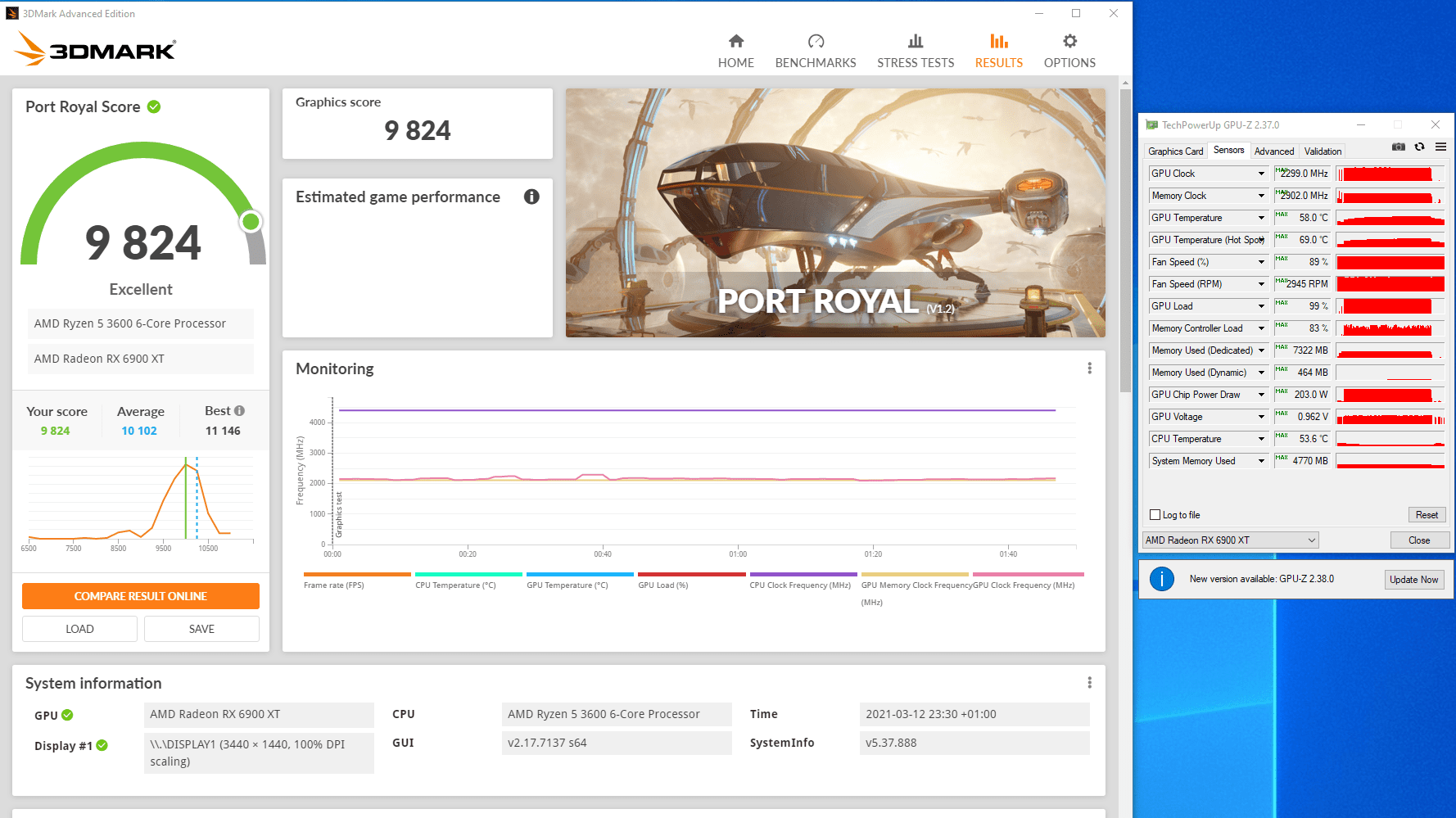Enable Log to file checkbox in GPU-Z
This screenshot has height=818, width=1456.
(x=1155, y=515)
